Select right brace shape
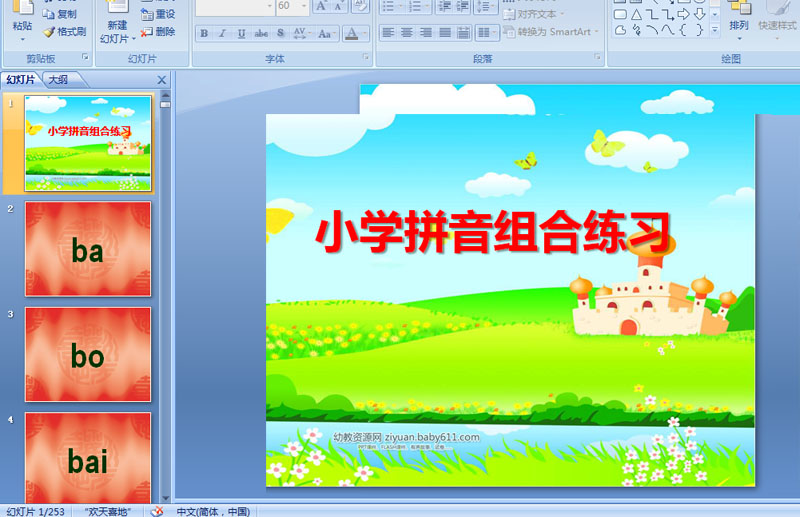 coord(699,31)
